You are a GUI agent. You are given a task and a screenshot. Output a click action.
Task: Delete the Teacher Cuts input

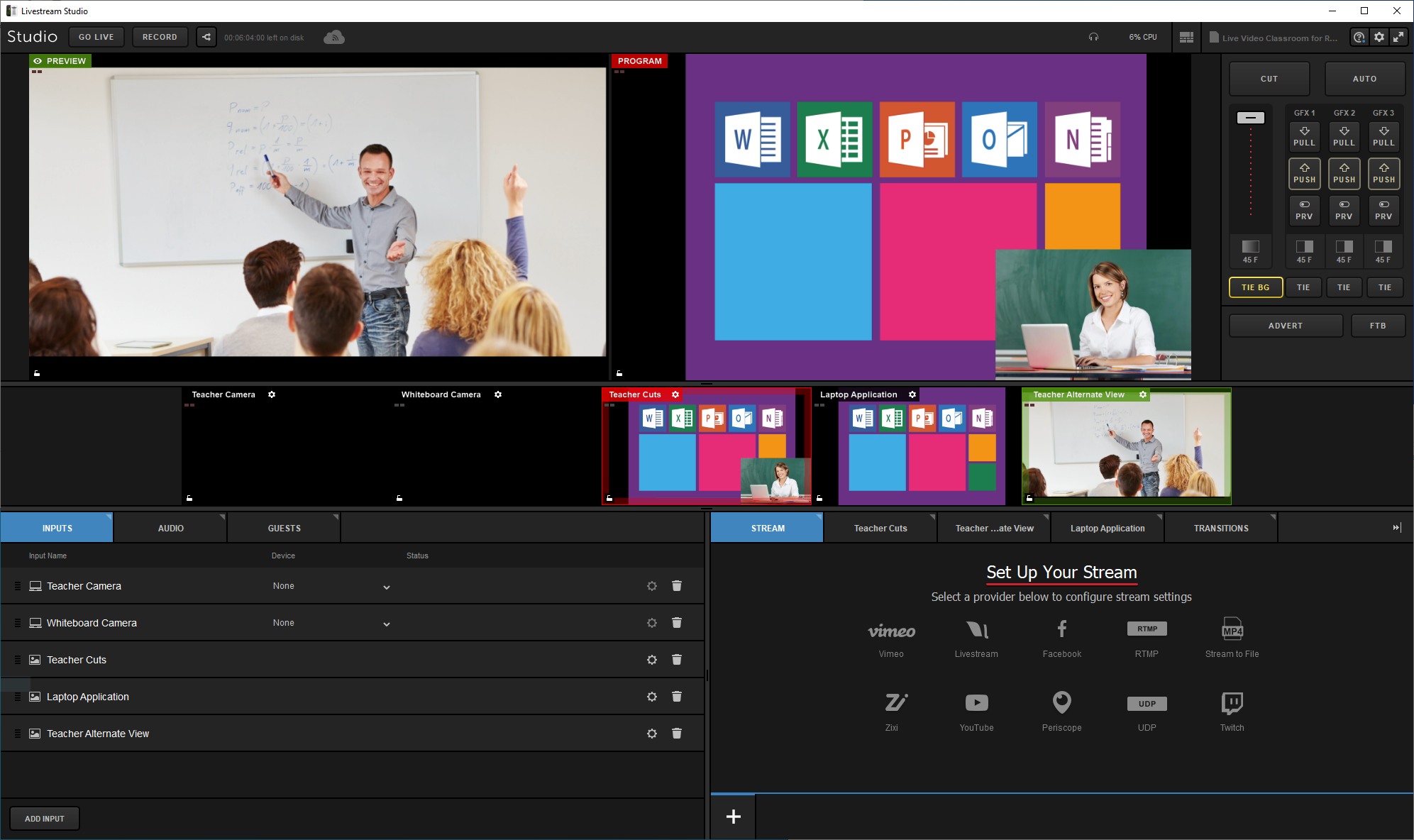(x=676, y=659)
